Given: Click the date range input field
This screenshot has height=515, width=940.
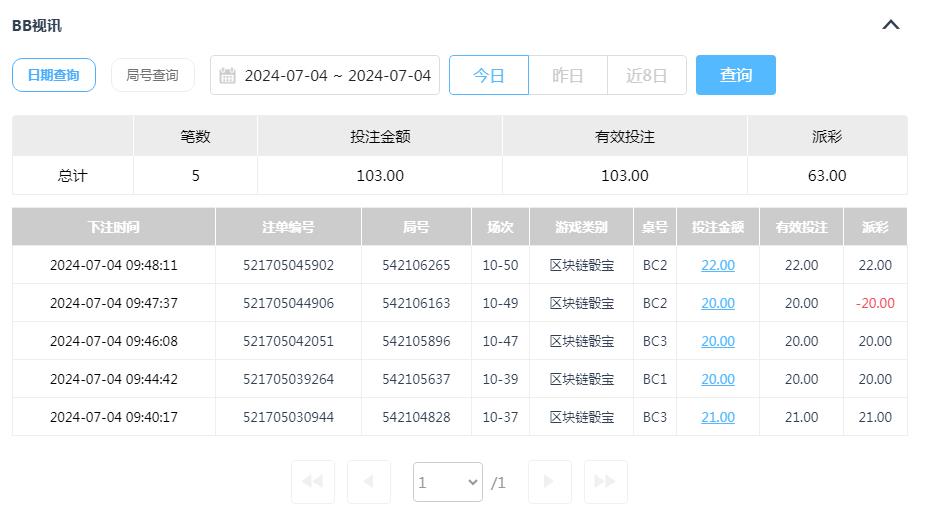Looking at the screenshot, I should pyautogui.click(x=337, y=76).
